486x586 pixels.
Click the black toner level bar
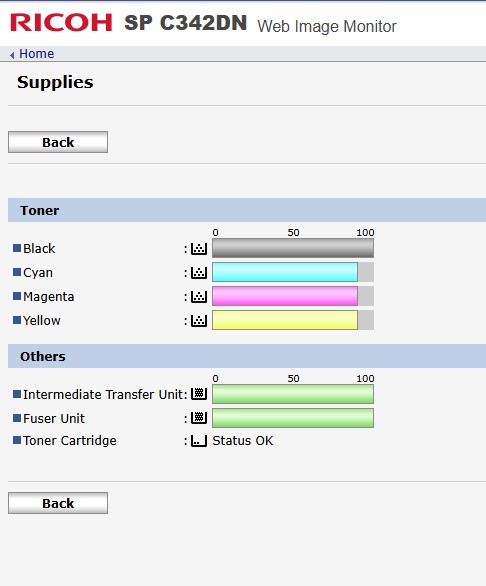293,248
